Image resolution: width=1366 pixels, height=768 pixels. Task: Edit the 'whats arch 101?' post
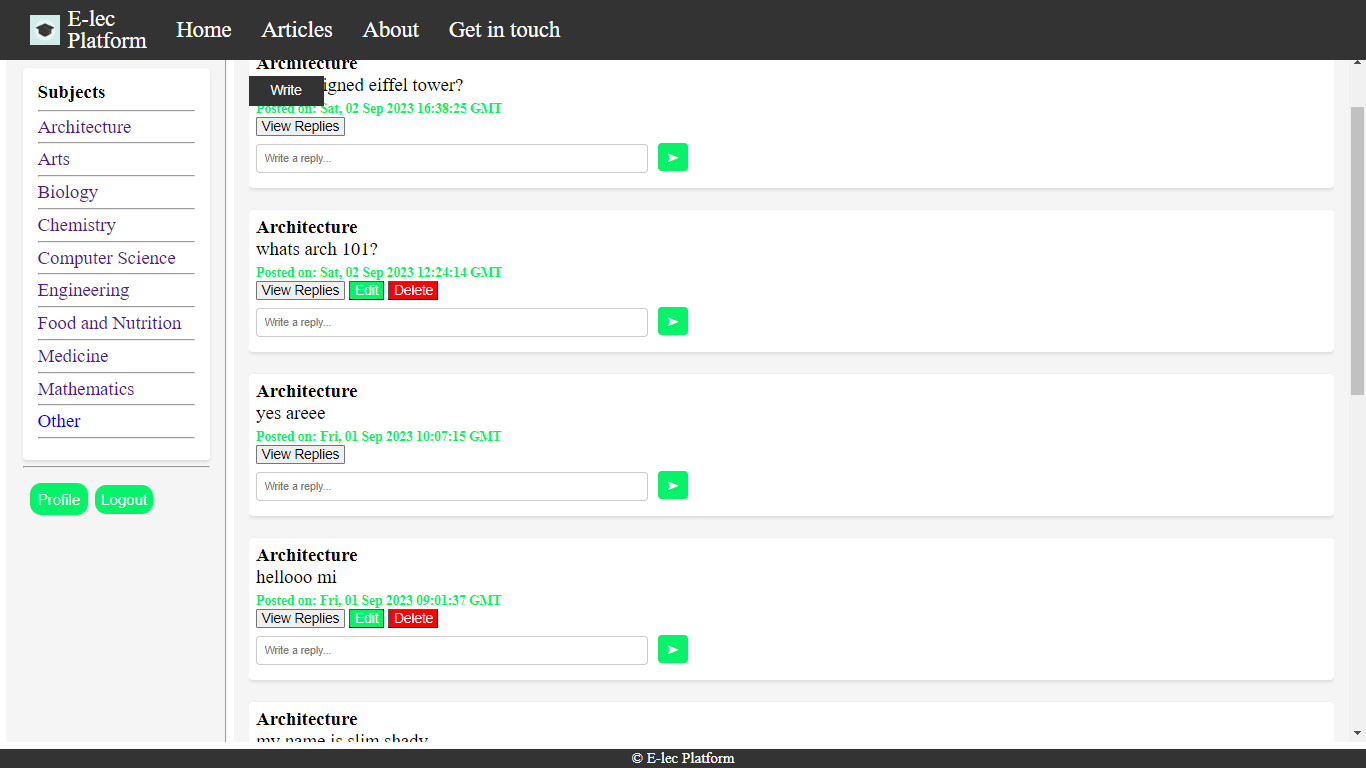coord(366,291)
